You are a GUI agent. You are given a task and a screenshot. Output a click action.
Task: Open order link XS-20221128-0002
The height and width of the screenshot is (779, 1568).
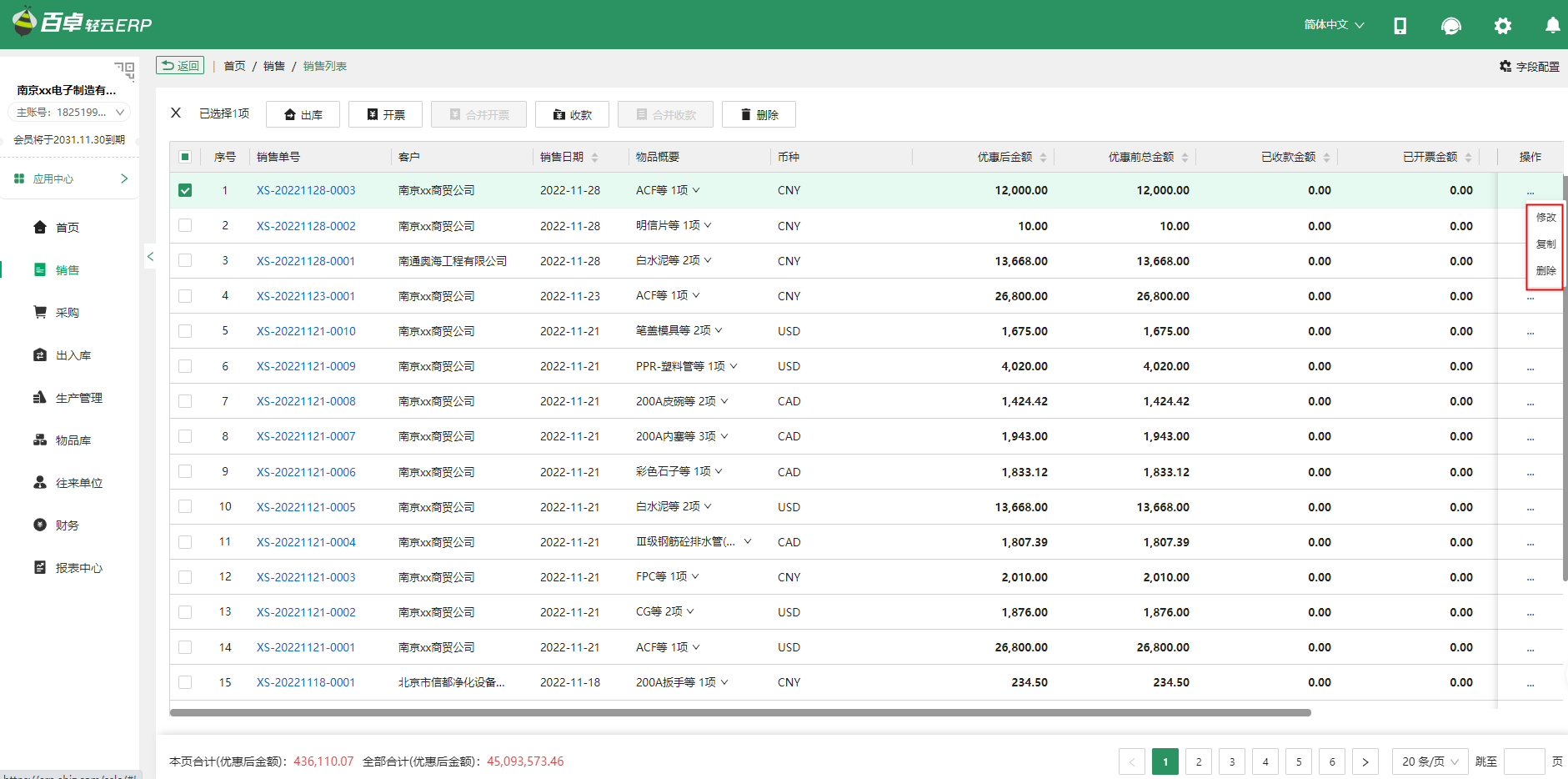306,226
